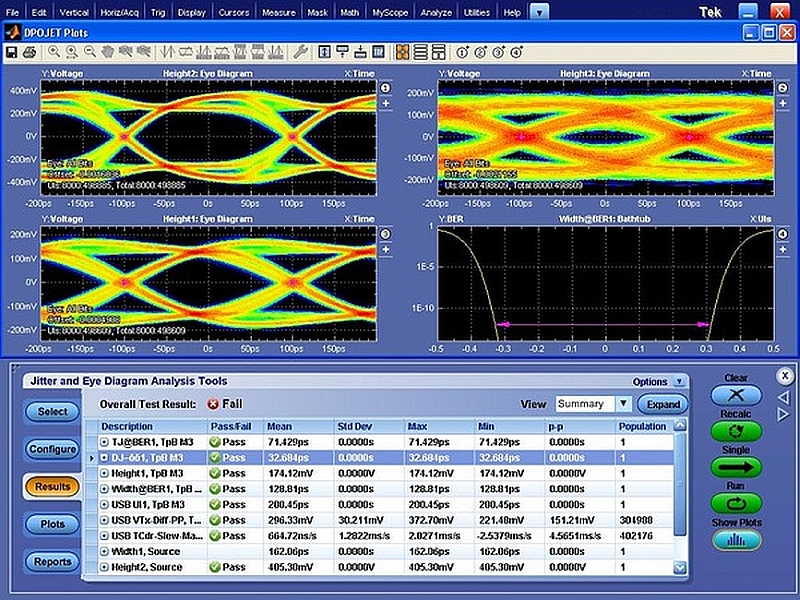Select the Zoom Out magnifier tool

(90, 52)
